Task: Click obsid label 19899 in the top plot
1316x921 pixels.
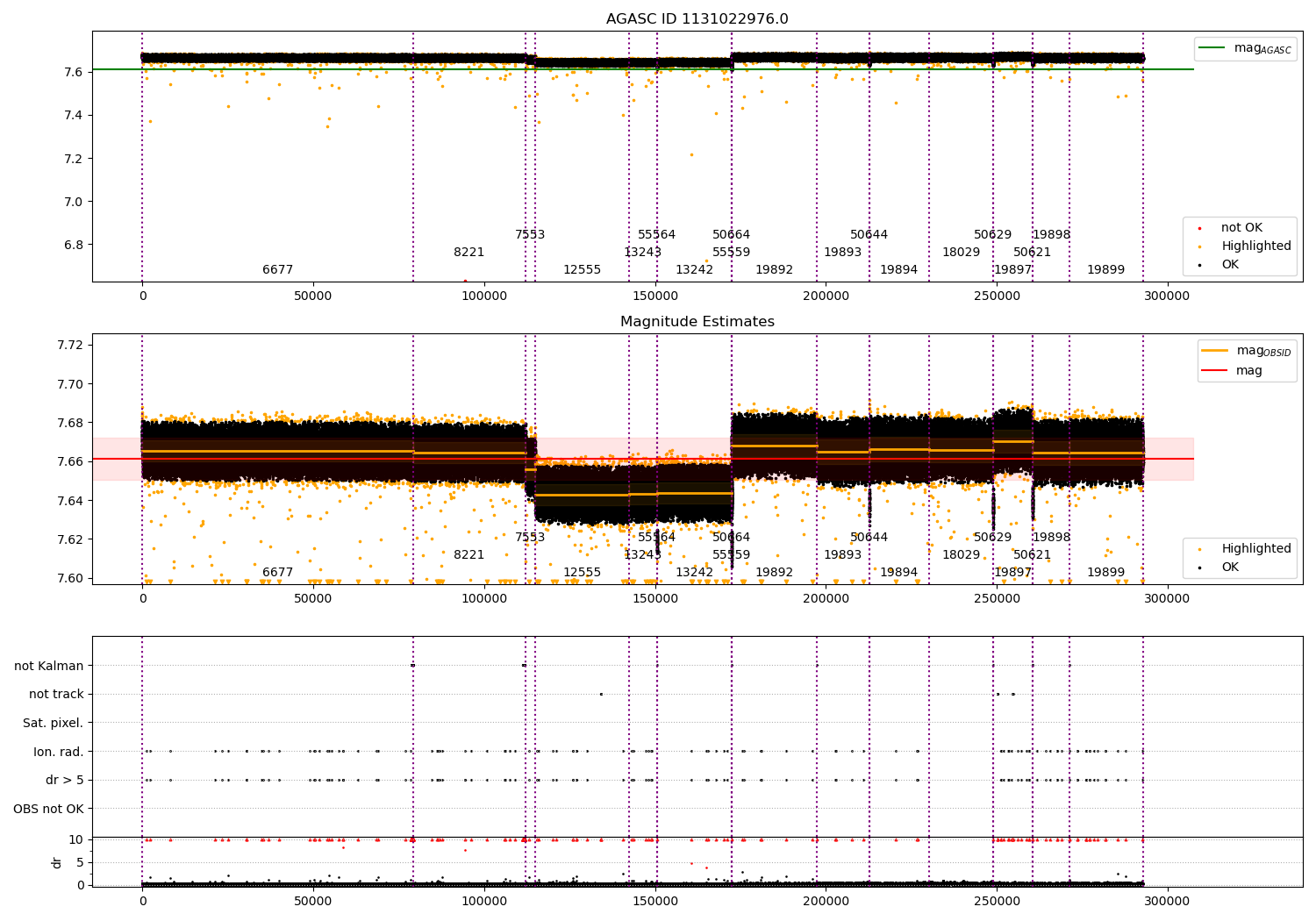Action: tap(1106, 270)
